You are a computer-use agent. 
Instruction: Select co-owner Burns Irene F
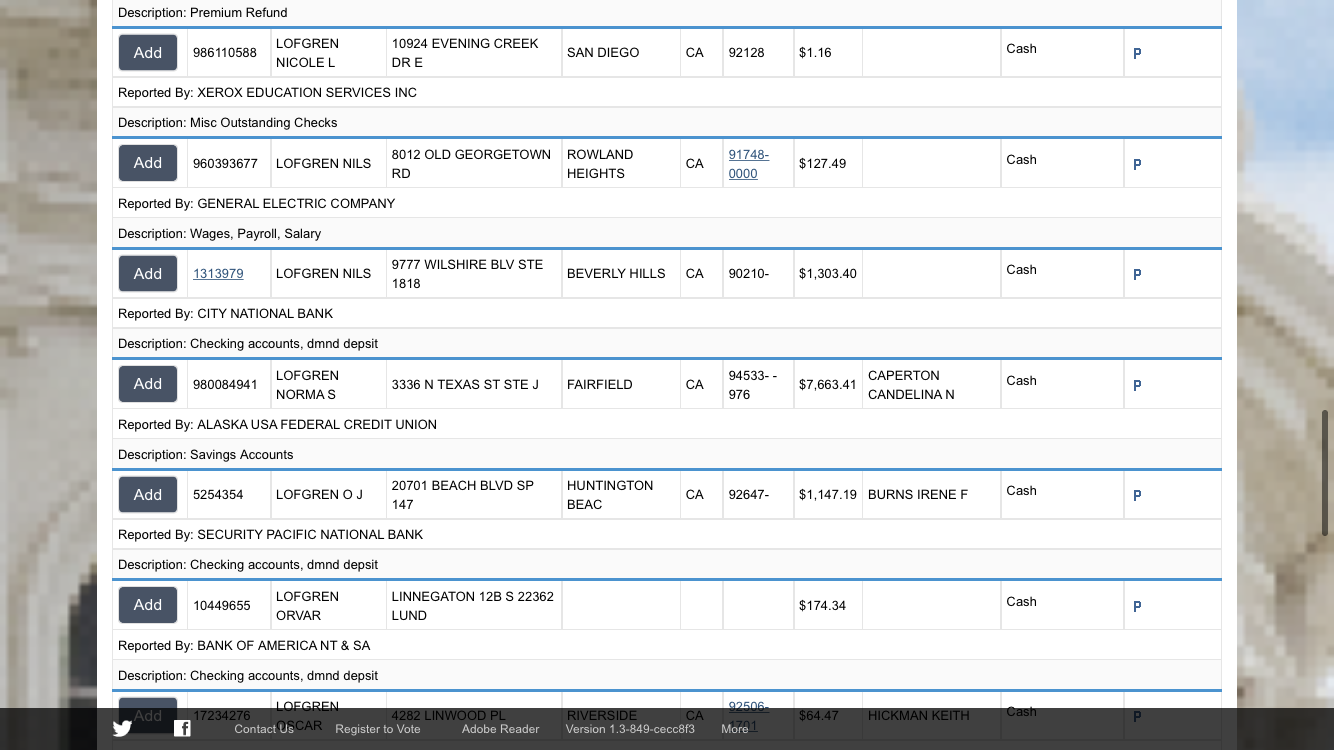click(x=918, y=495)
